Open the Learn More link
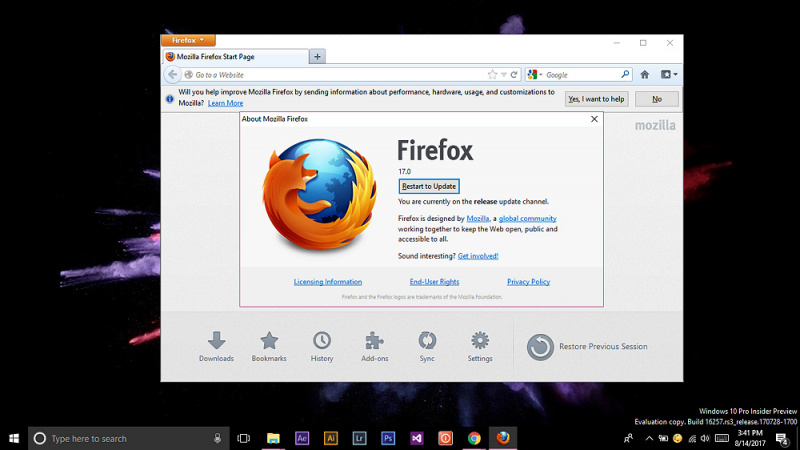This screenshot has width=800, height=450. 226,103
